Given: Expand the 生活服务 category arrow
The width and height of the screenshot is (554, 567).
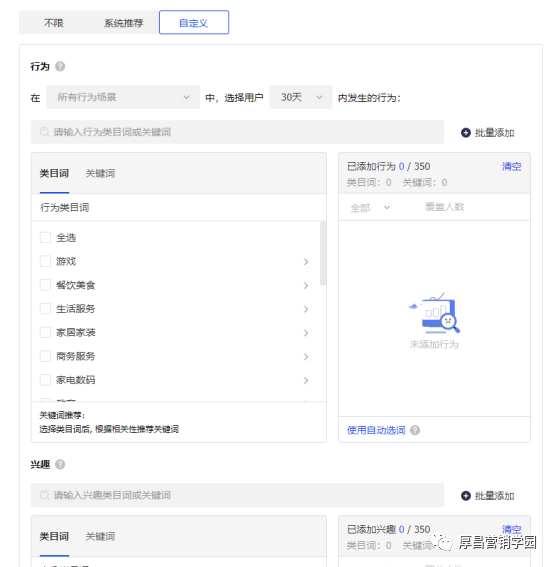Looking at the screenshot, I should point(306,309).
